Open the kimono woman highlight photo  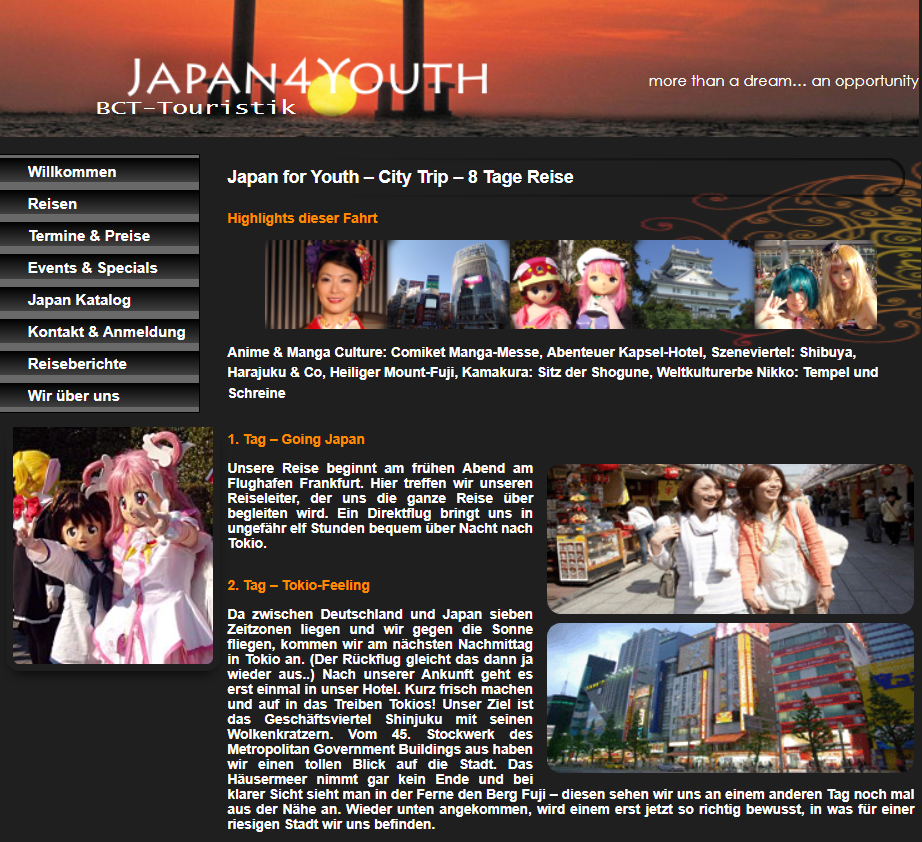[x=326, y=285]
